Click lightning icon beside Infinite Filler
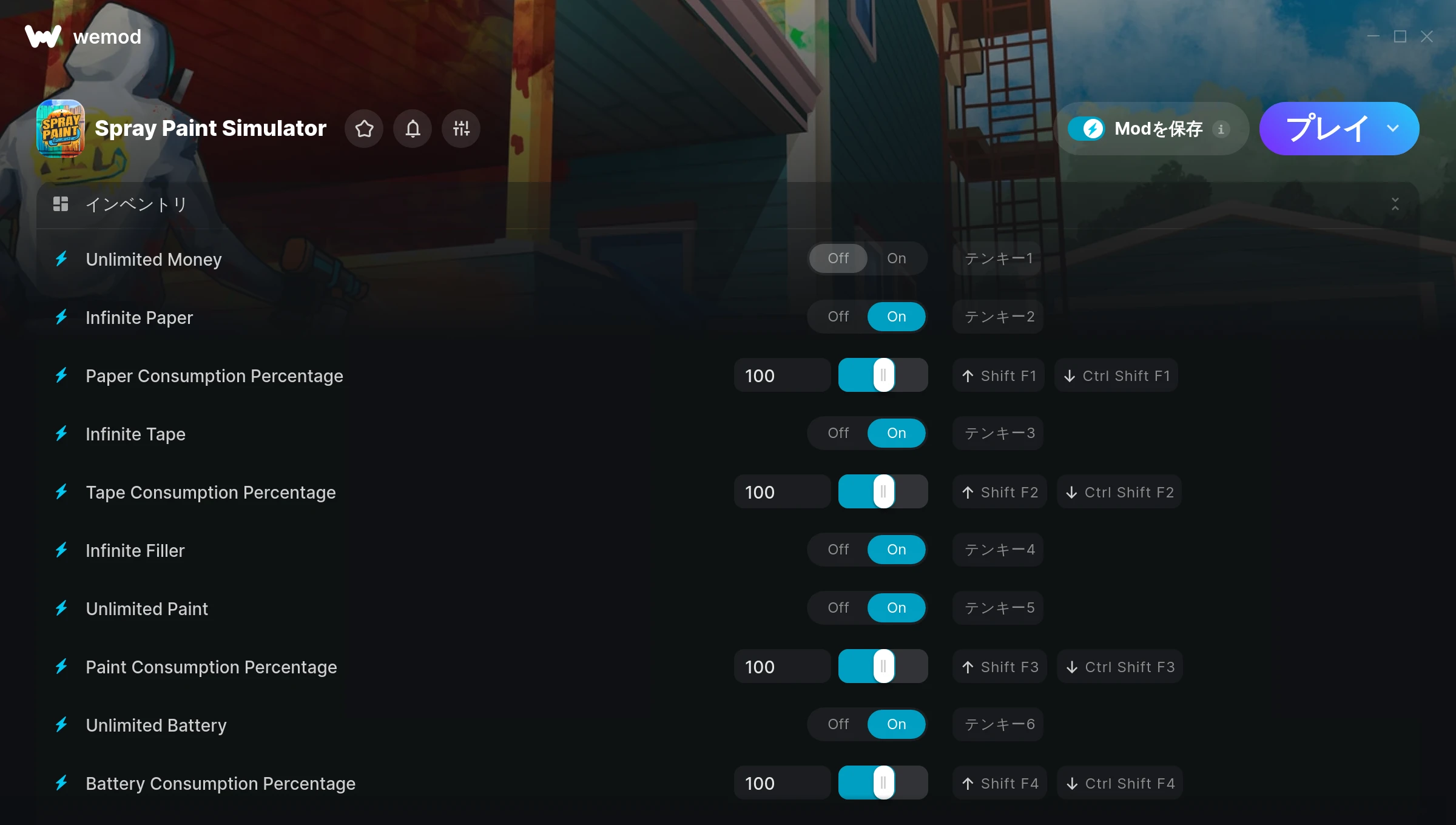This screenshot has width=1456, height=825. coord(61,550)
